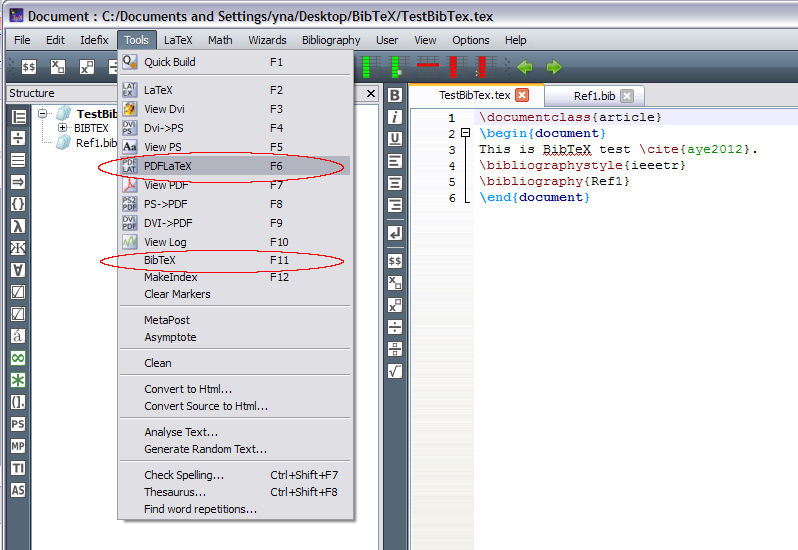
Task: Click the align right icon in editor toolbar
Action: click(x=395, y=205)
